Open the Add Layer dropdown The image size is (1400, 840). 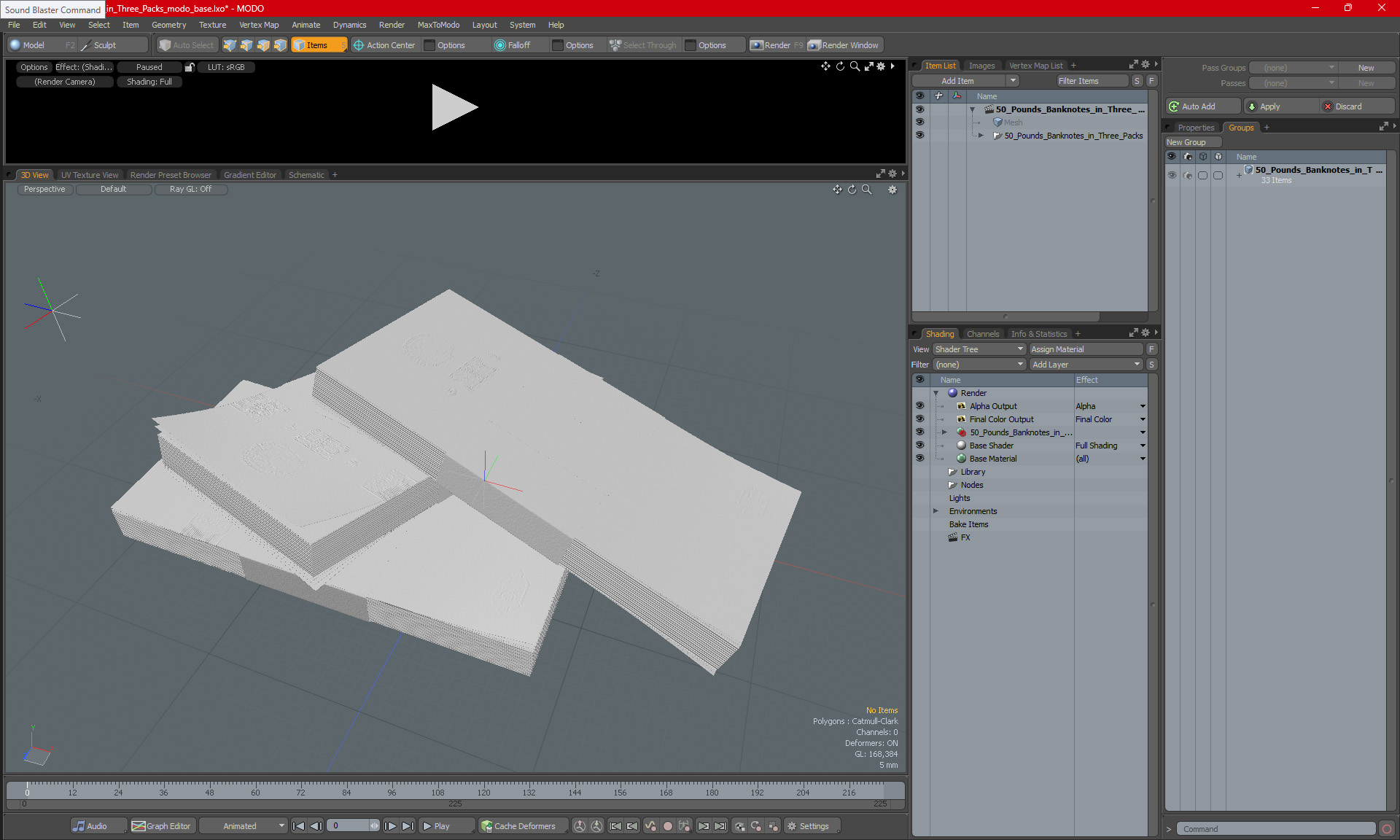[1086, 365]
